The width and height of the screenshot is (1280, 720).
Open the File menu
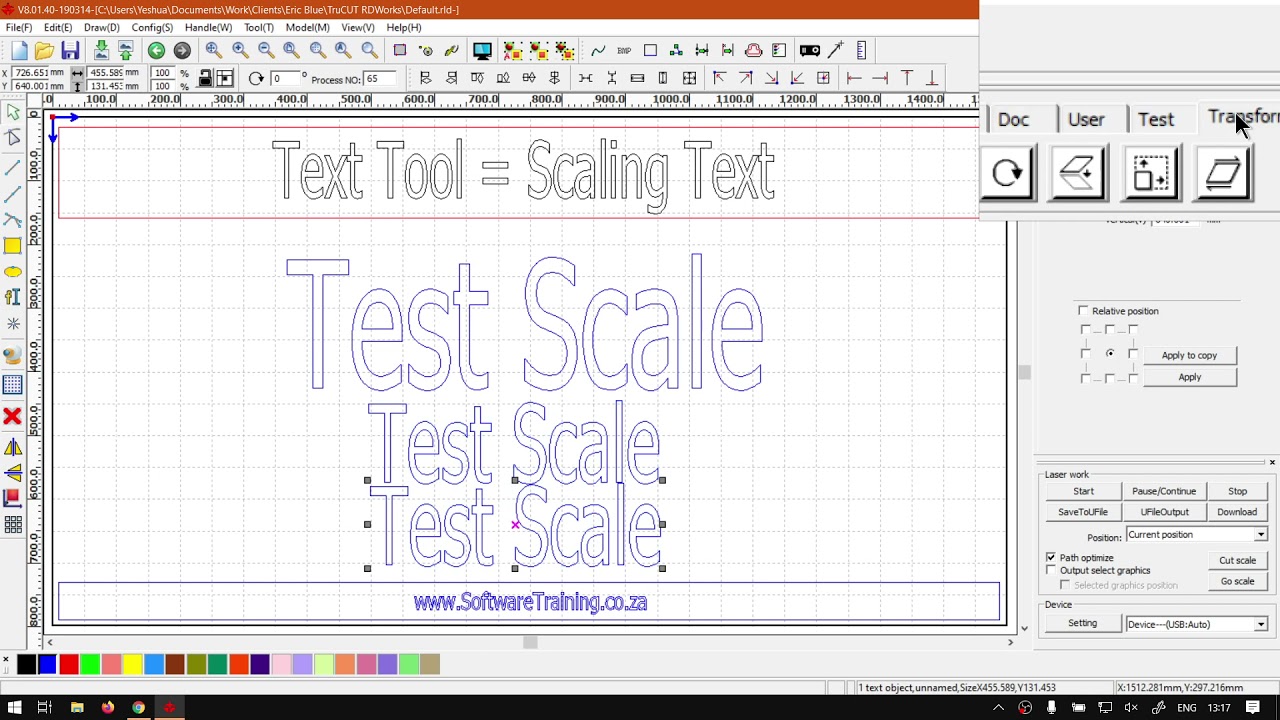[x=19, y=27]
